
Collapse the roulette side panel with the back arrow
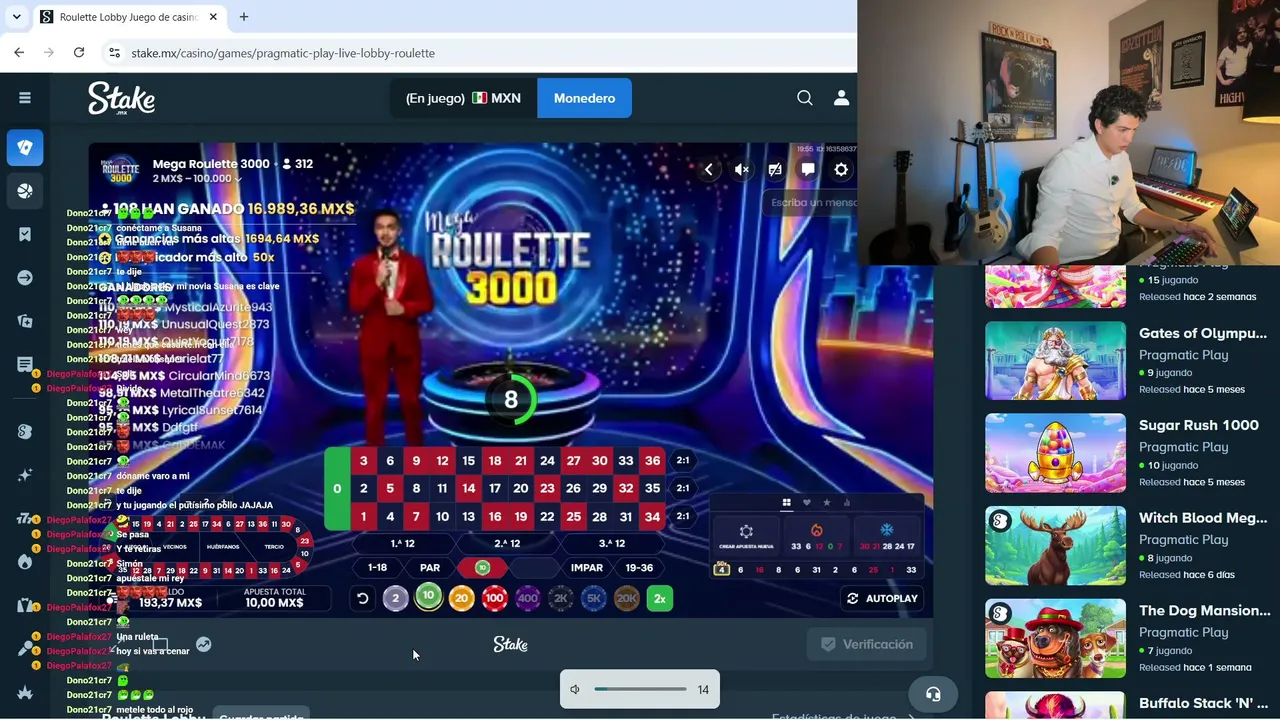click(708, 170)
